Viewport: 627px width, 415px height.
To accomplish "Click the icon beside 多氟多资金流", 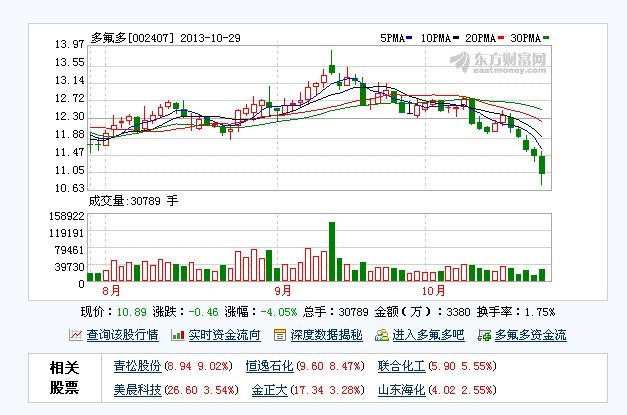I will pyautogui.click(x=484, y=335).
